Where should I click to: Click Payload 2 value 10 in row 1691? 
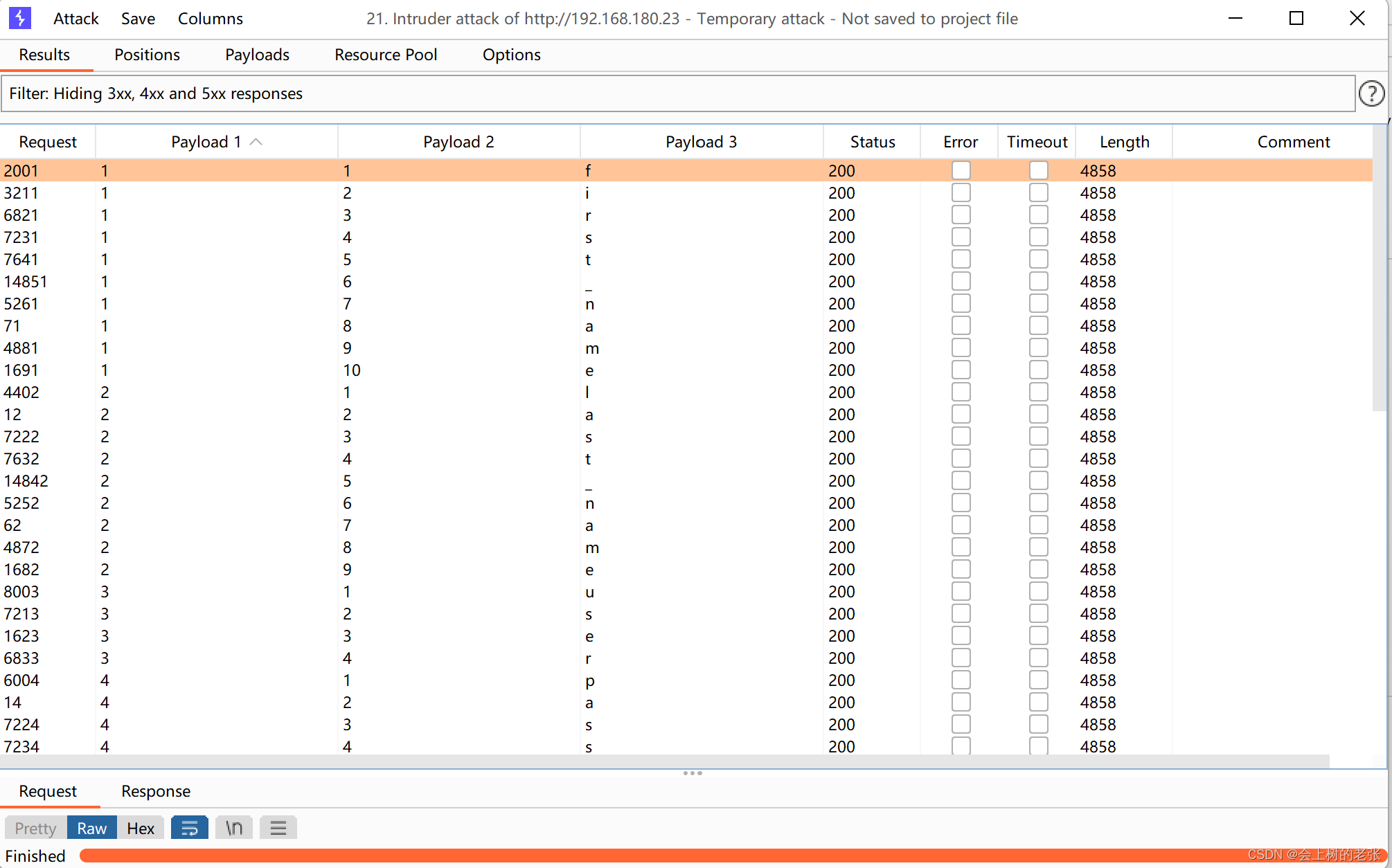pos(352,370)
